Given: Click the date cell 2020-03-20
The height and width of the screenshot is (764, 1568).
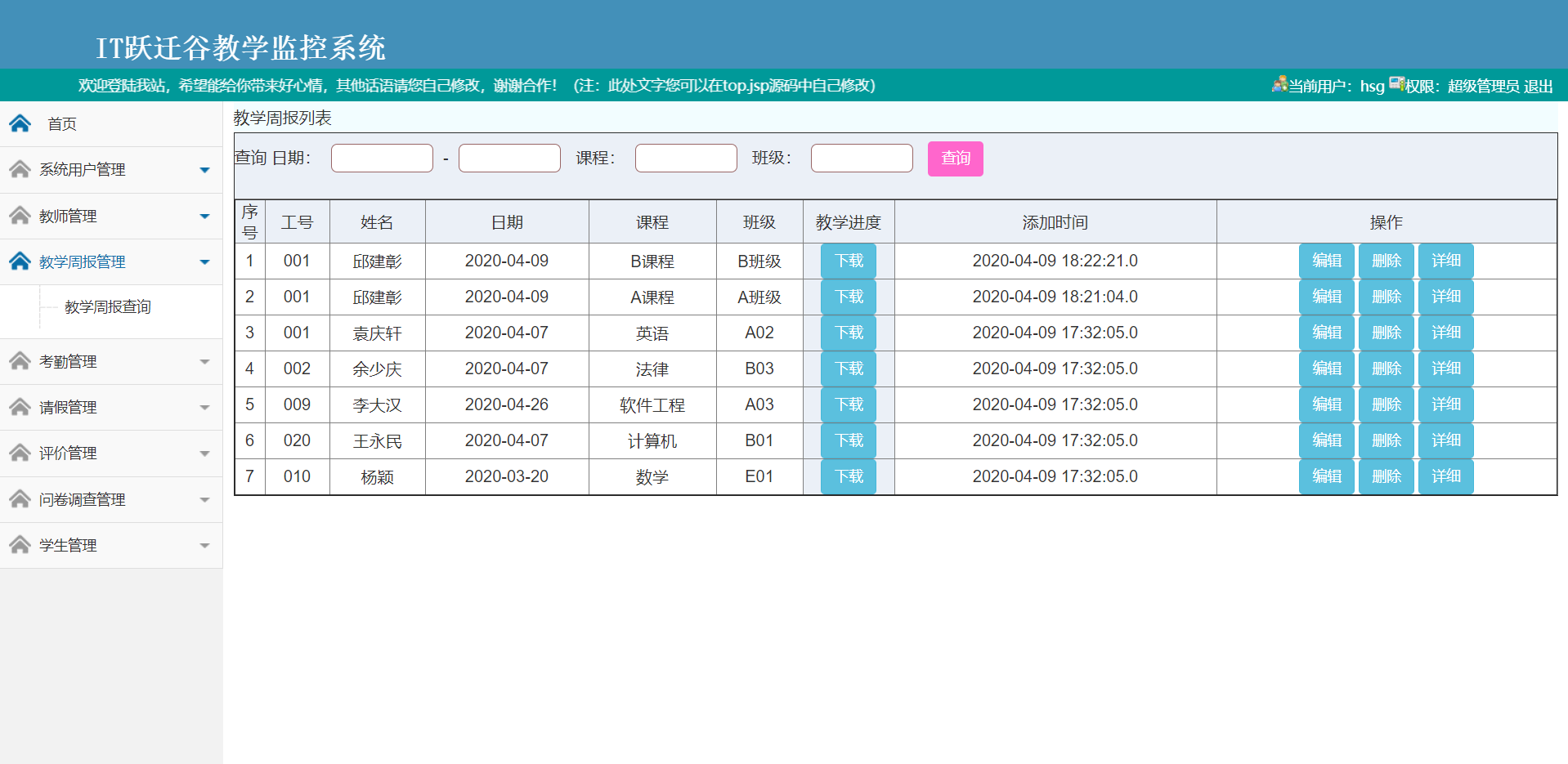Looking at the screenshot, I should point(507,476).
